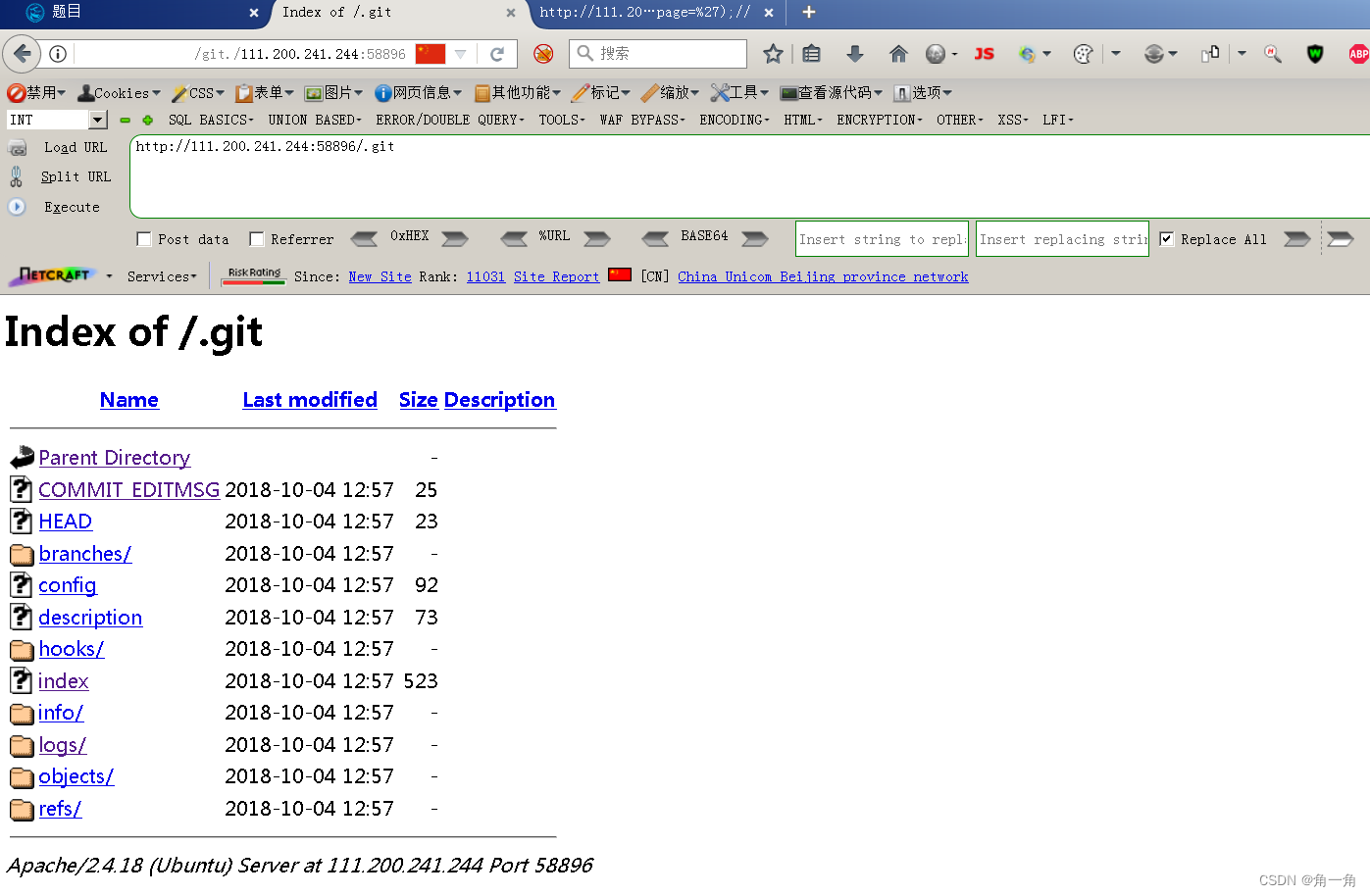Viewport: 1370px width, 896px height.
Task: Click the Netcraft logo in the toolbar
Action: (x=53, y=276)
